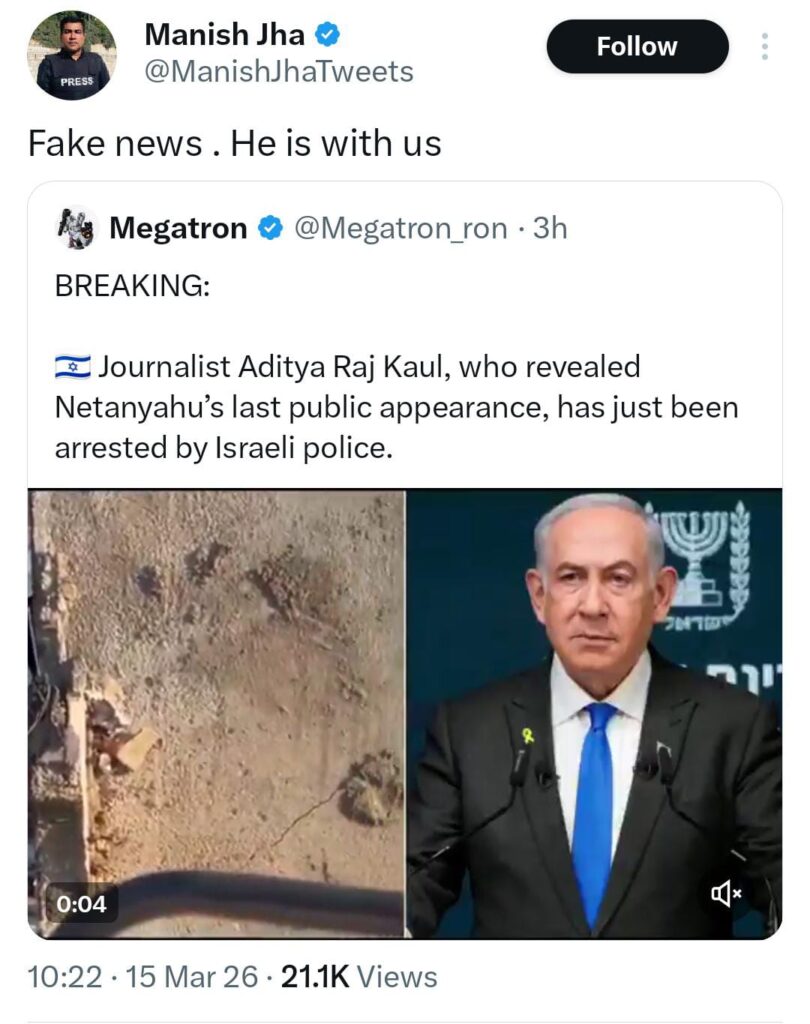Select the "Fake news . He is with us" text
The height and width of the screenshot is (1024, 810).
pos(234,144)
